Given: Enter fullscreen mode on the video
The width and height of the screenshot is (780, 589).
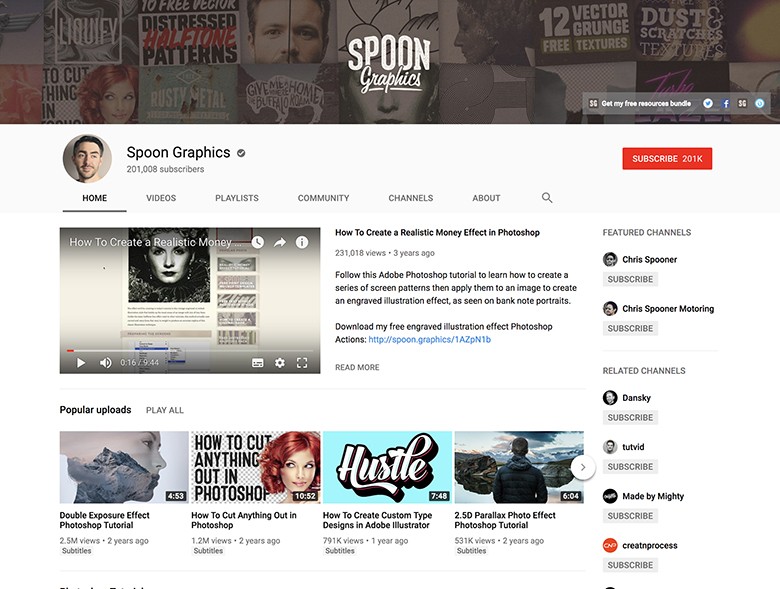Looking at the screenshot, I should coord(302,363).
